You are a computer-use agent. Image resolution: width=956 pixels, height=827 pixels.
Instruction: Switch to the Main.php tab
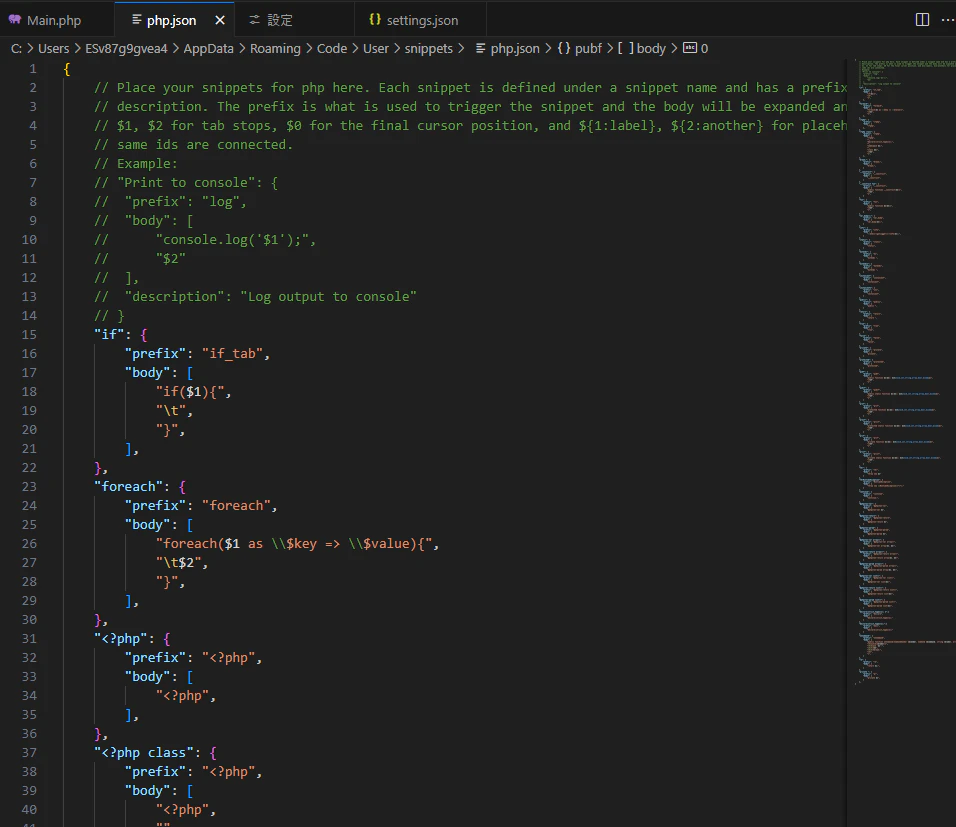pyautogui.click(x=54, y=20)
